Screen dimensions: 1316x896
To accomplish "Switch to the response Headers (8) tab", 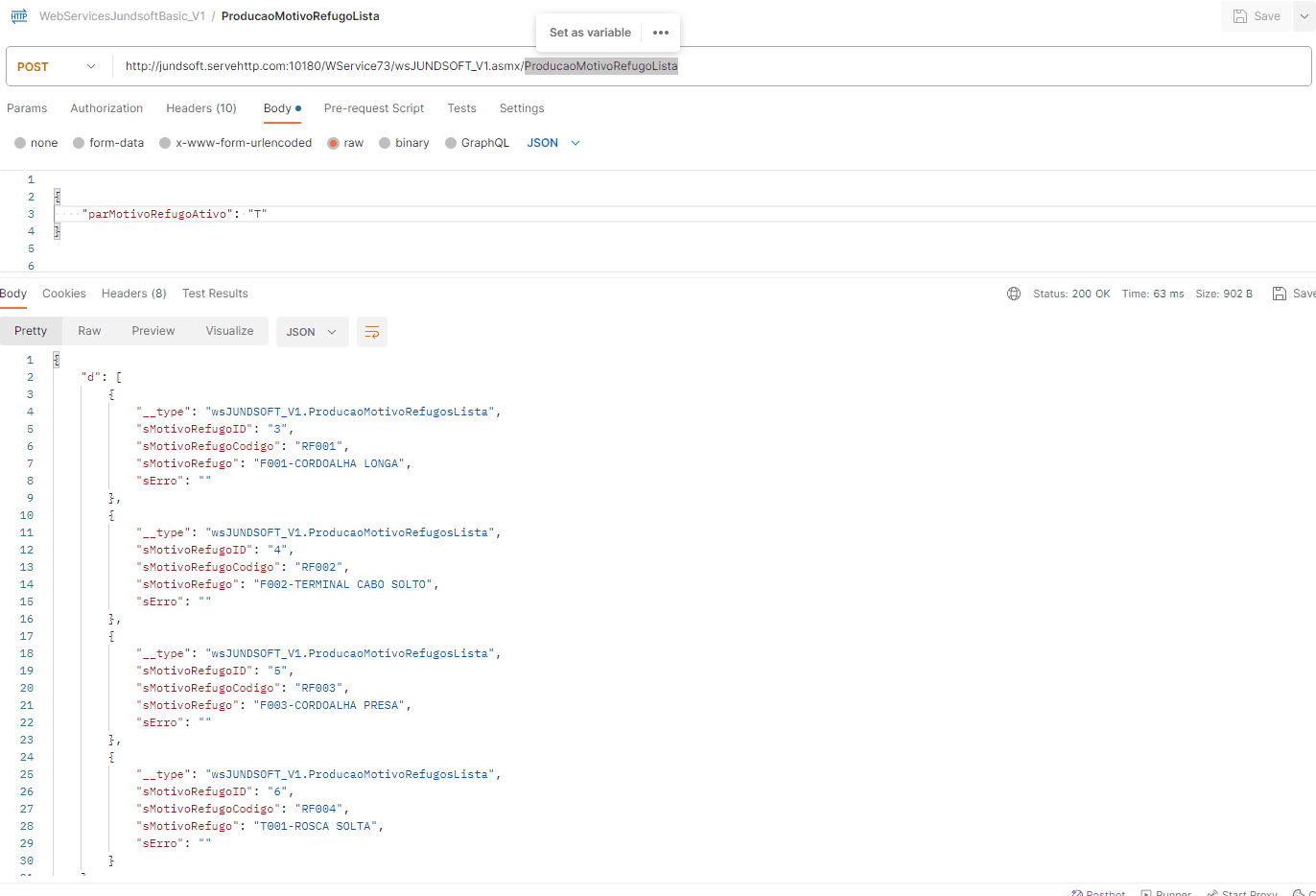I will pyautogui.click(x=134, y=294).
